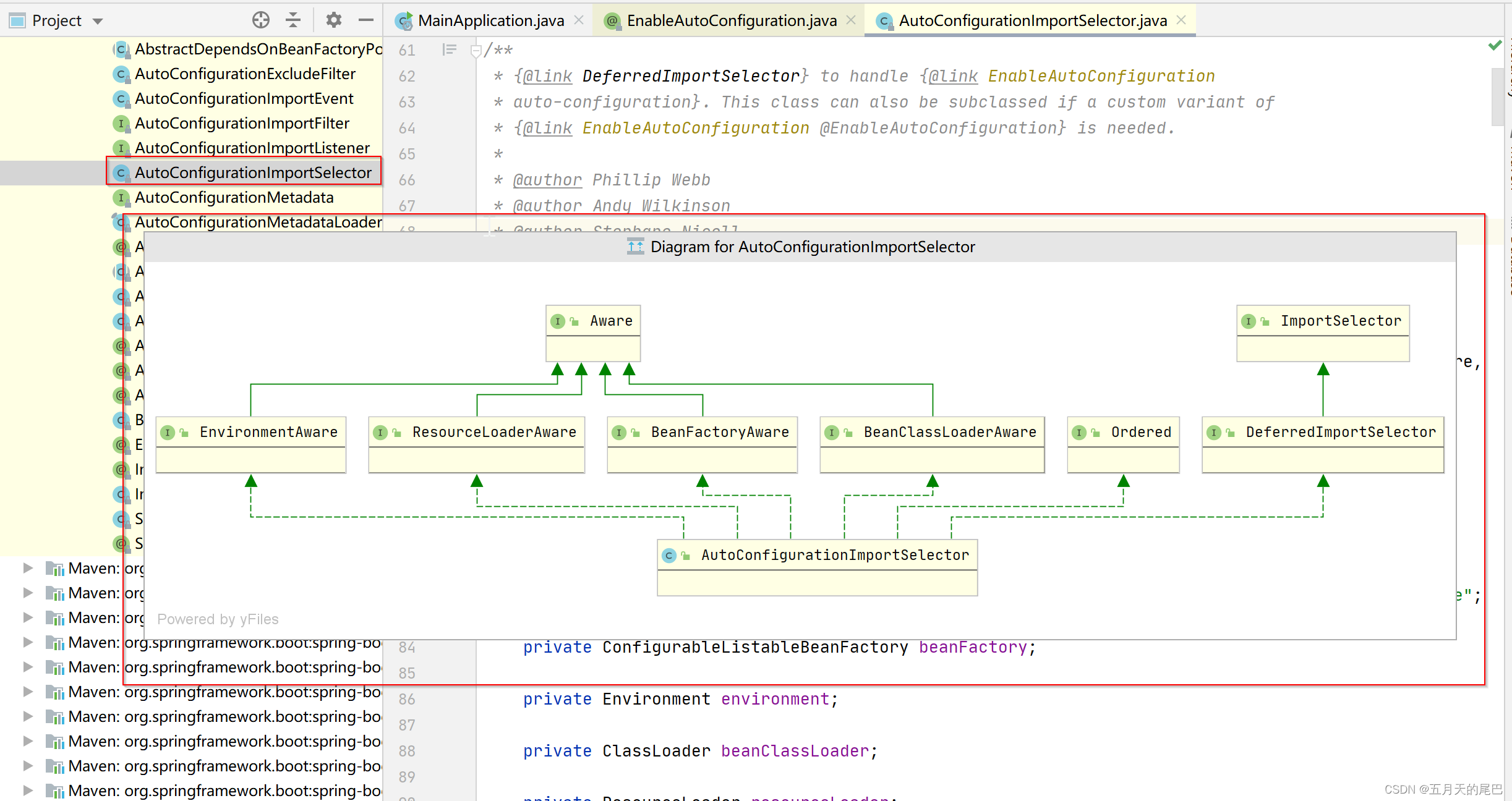Image resolution: width=1512 pixels, height=801 pixels.
Task: Click interface icon on ImportSelector node
Action: (x=1249, y=321)
